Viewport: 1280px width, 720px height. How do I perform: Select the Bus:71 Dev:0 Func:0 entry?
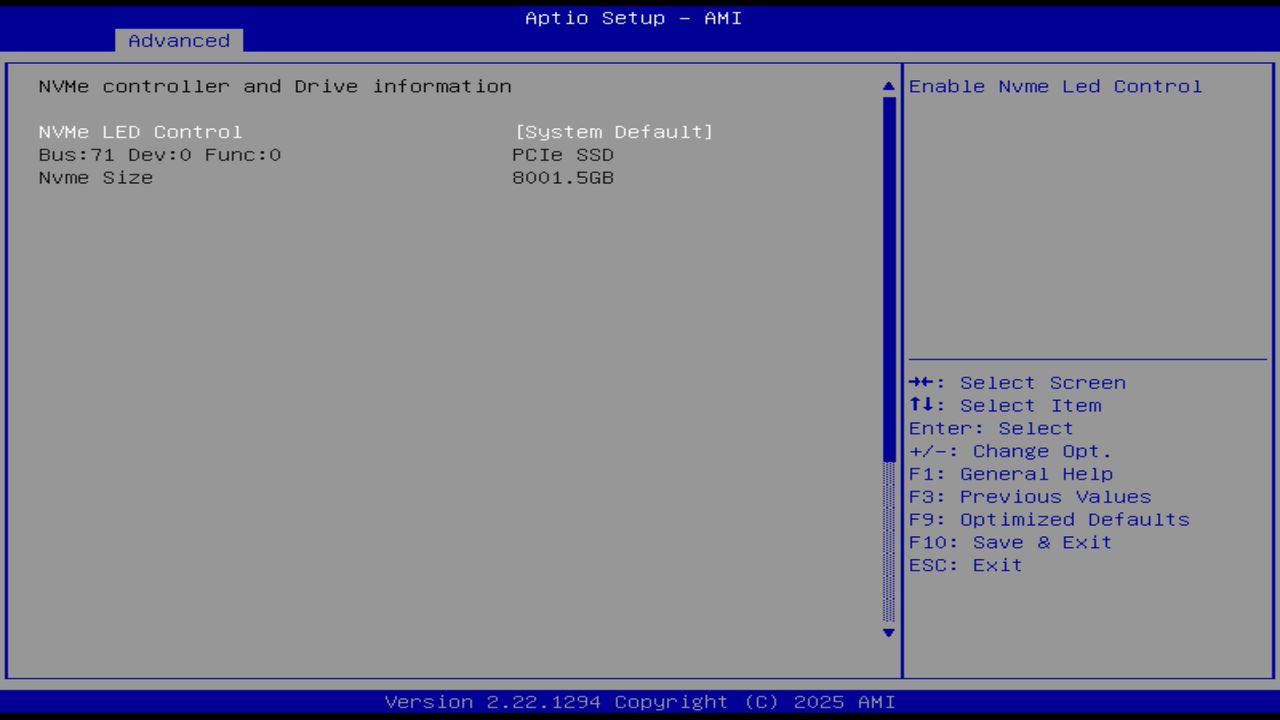[160, 154]
